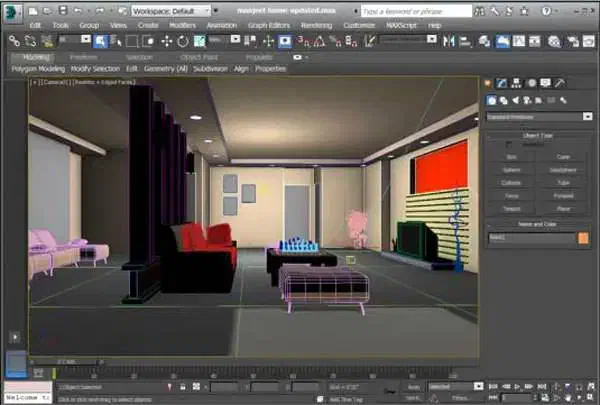Viewport: 600px width, 405px height.
Task: Open the Utilities hammer panel icon
Action: pos(560,83)
